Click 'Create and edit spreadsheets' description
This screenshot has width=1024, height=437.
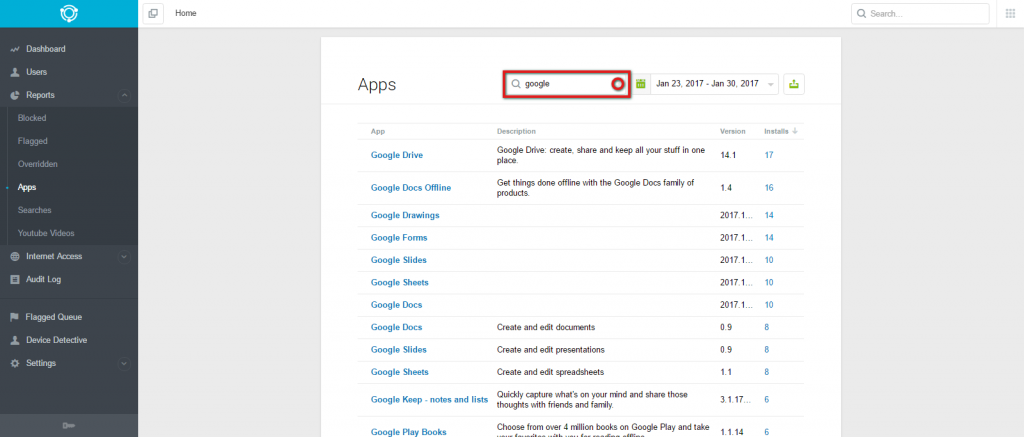551,372
